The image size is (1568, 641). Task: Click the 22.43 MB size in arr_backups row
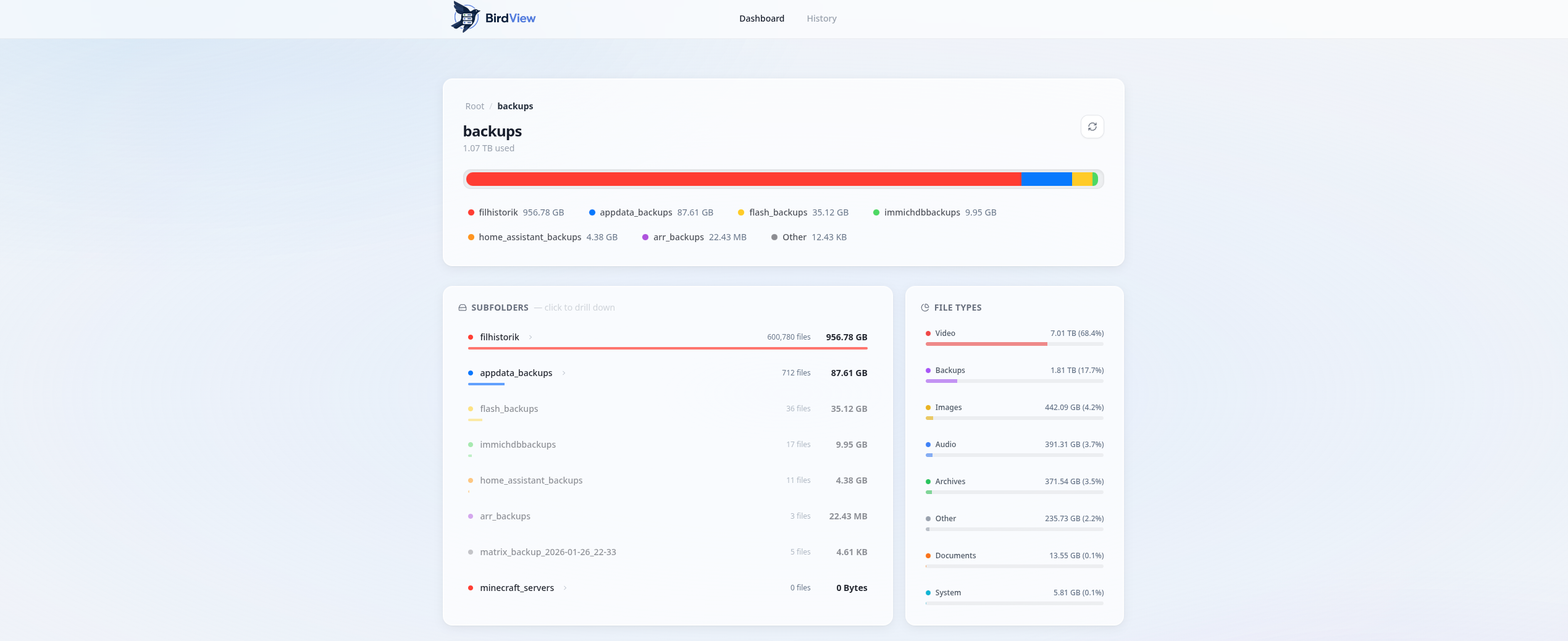[x=848, y=516]
